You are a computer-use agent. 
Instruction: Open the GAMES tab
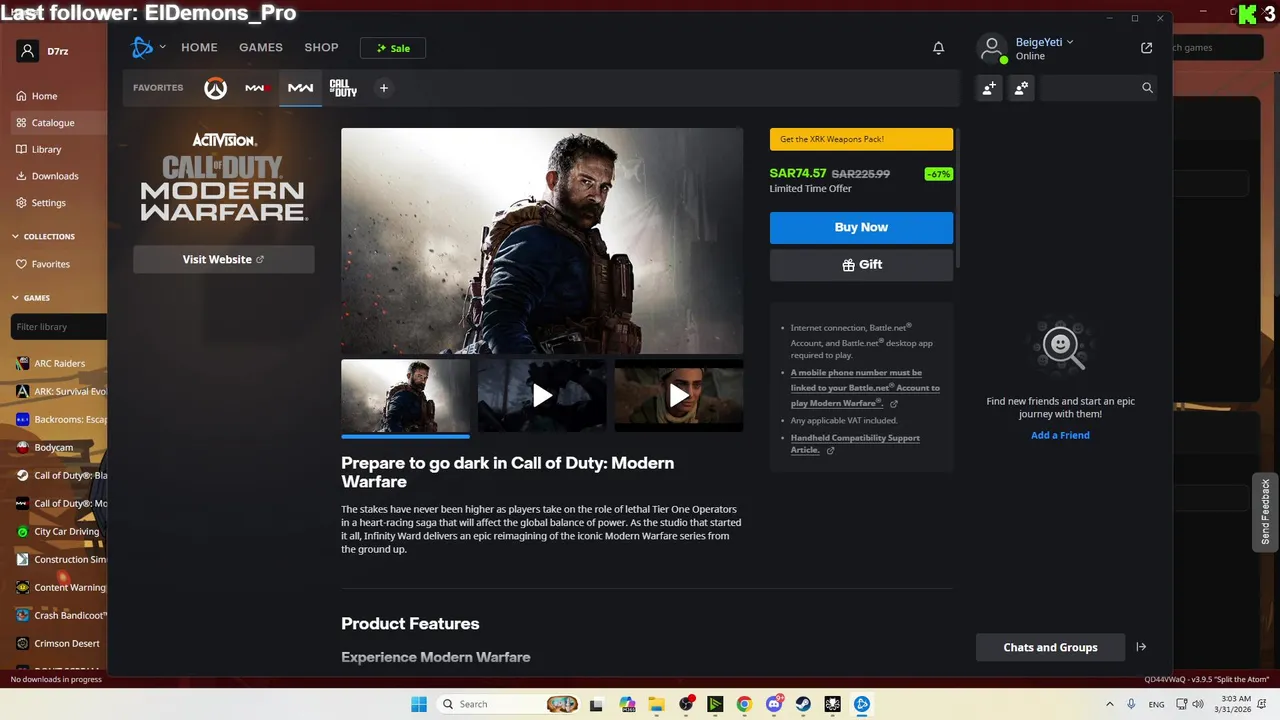pos(261,47)
